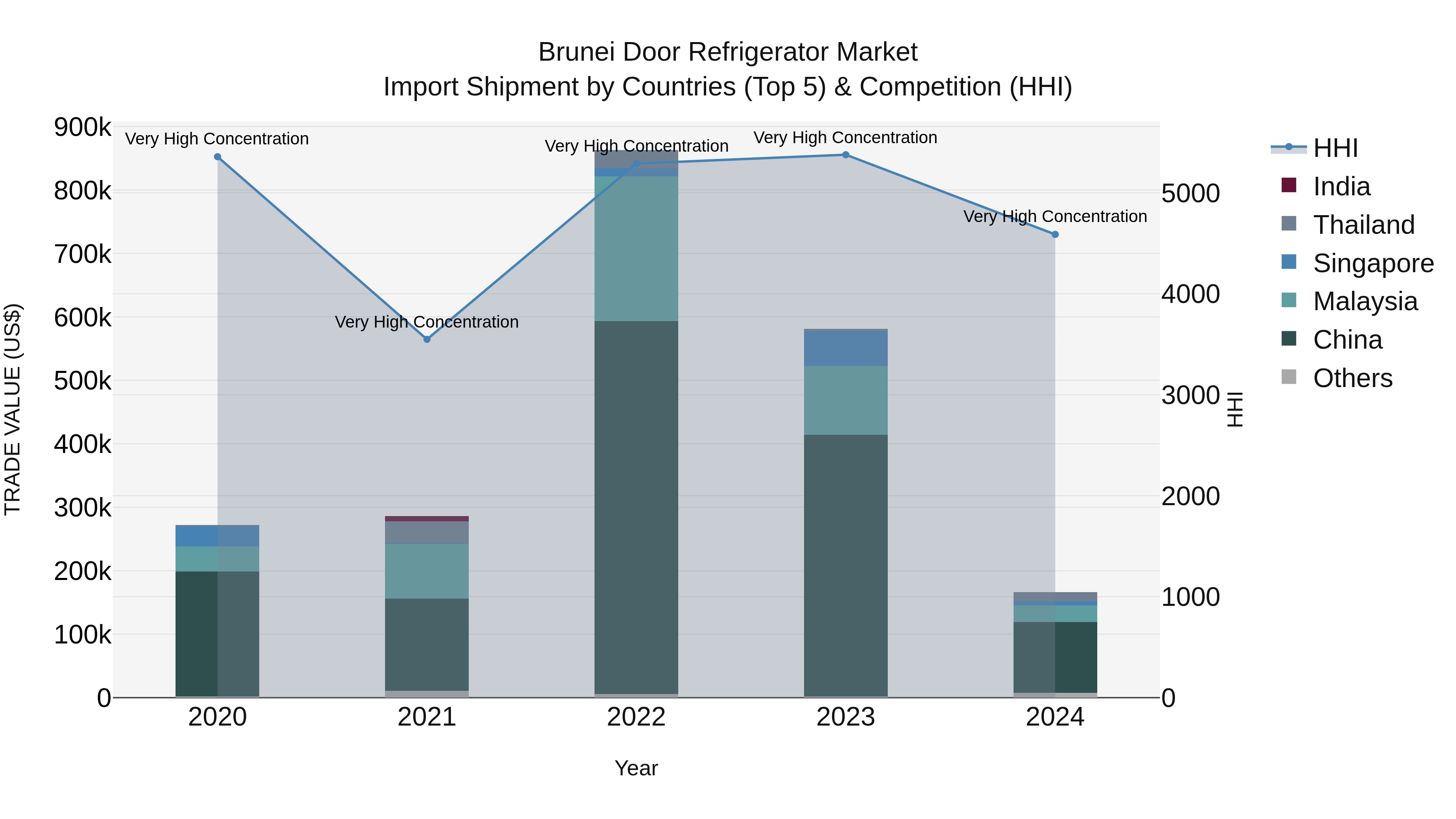Click the TRADE VALUE (US$) axis title
Viewport: 1456px width, 819px height.
[x=13, y=409]
